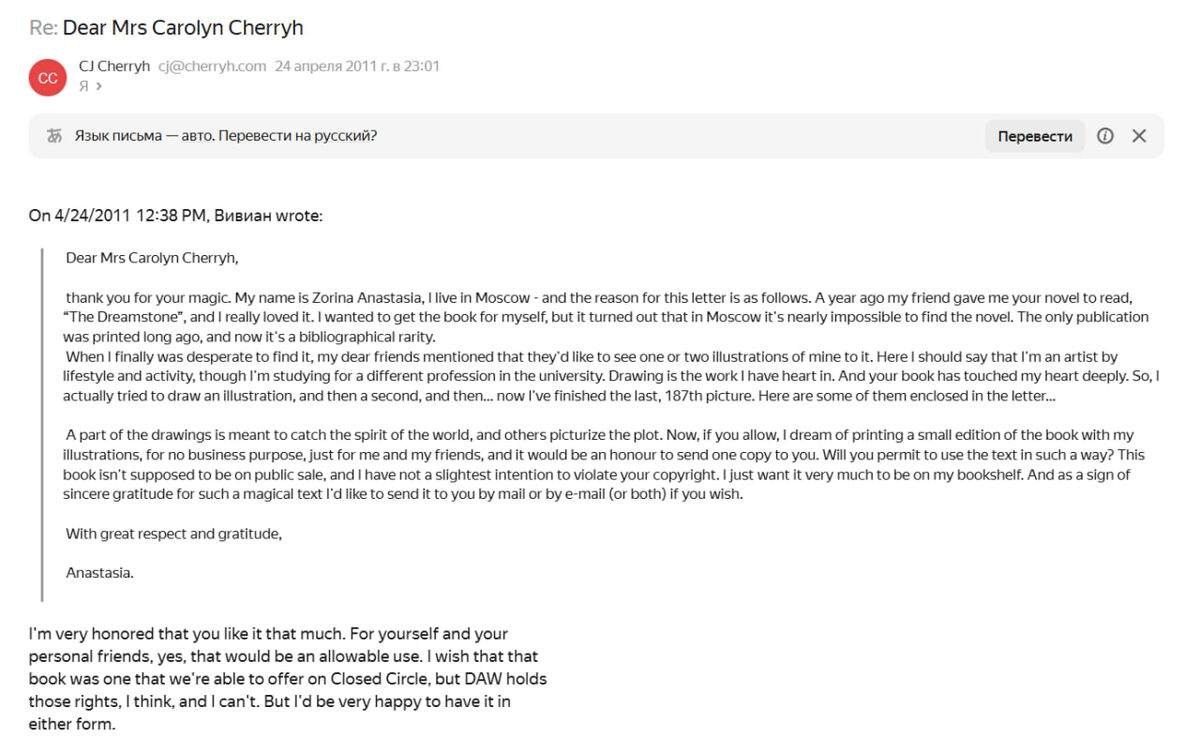This screenshot has width=1200, height=753.
Task: Dismiss the translate banner with X
Action: [1139, 136]
